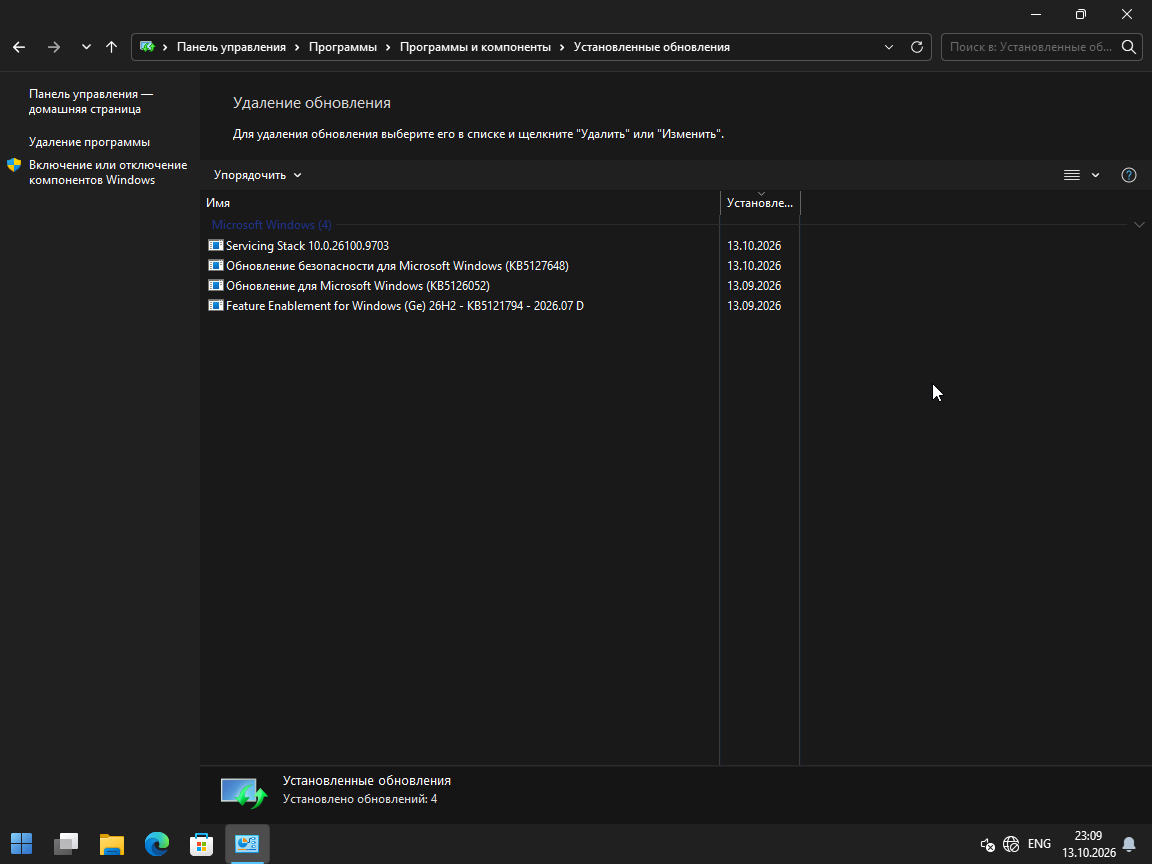The height and width of the screenshot is (864, 1152).
Task: Click the shield icon beside Windows components link
Action: [14, 165]
